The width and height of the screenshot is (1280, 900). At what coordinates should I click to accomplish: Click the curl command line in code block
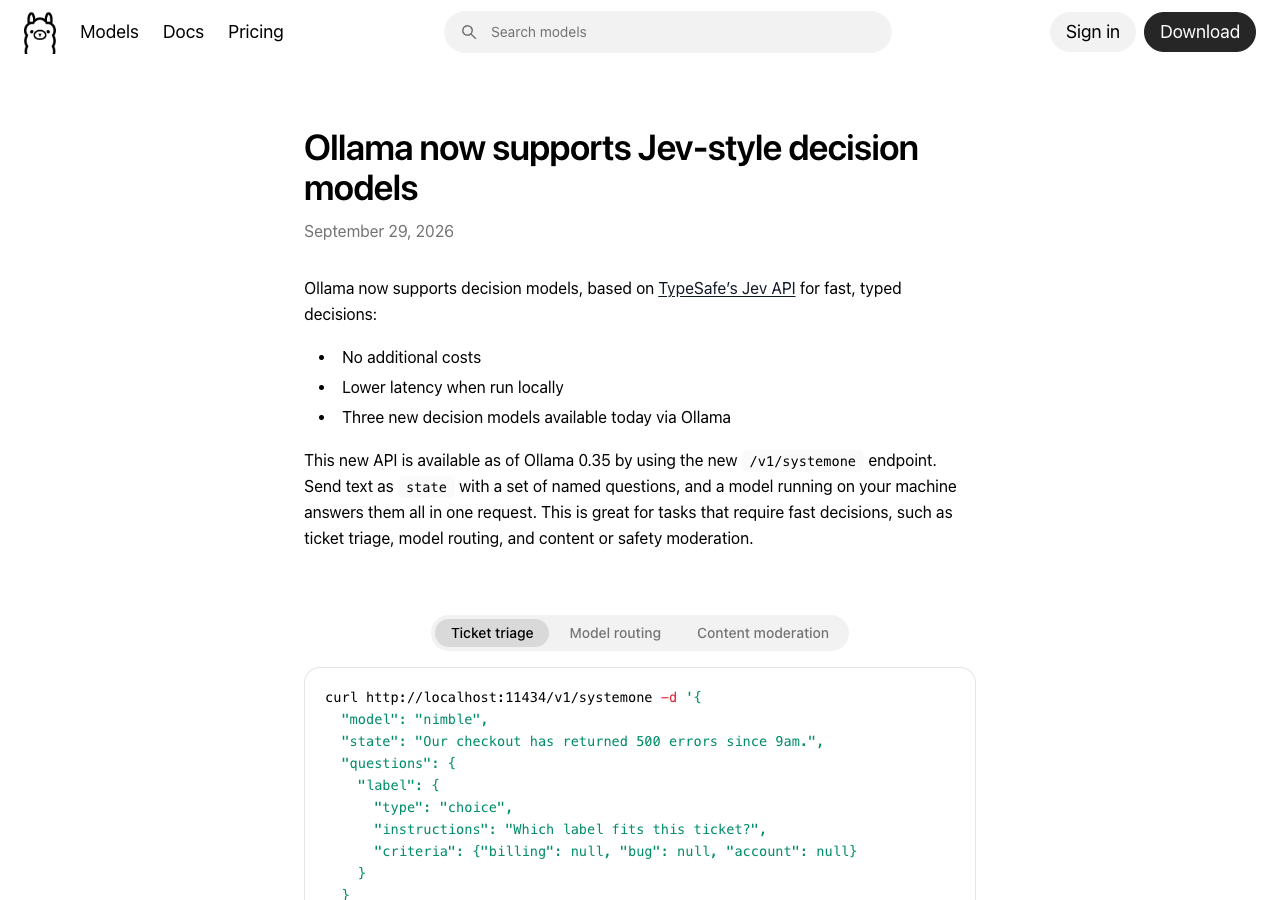pyautogui.click(x=513, y=697)
